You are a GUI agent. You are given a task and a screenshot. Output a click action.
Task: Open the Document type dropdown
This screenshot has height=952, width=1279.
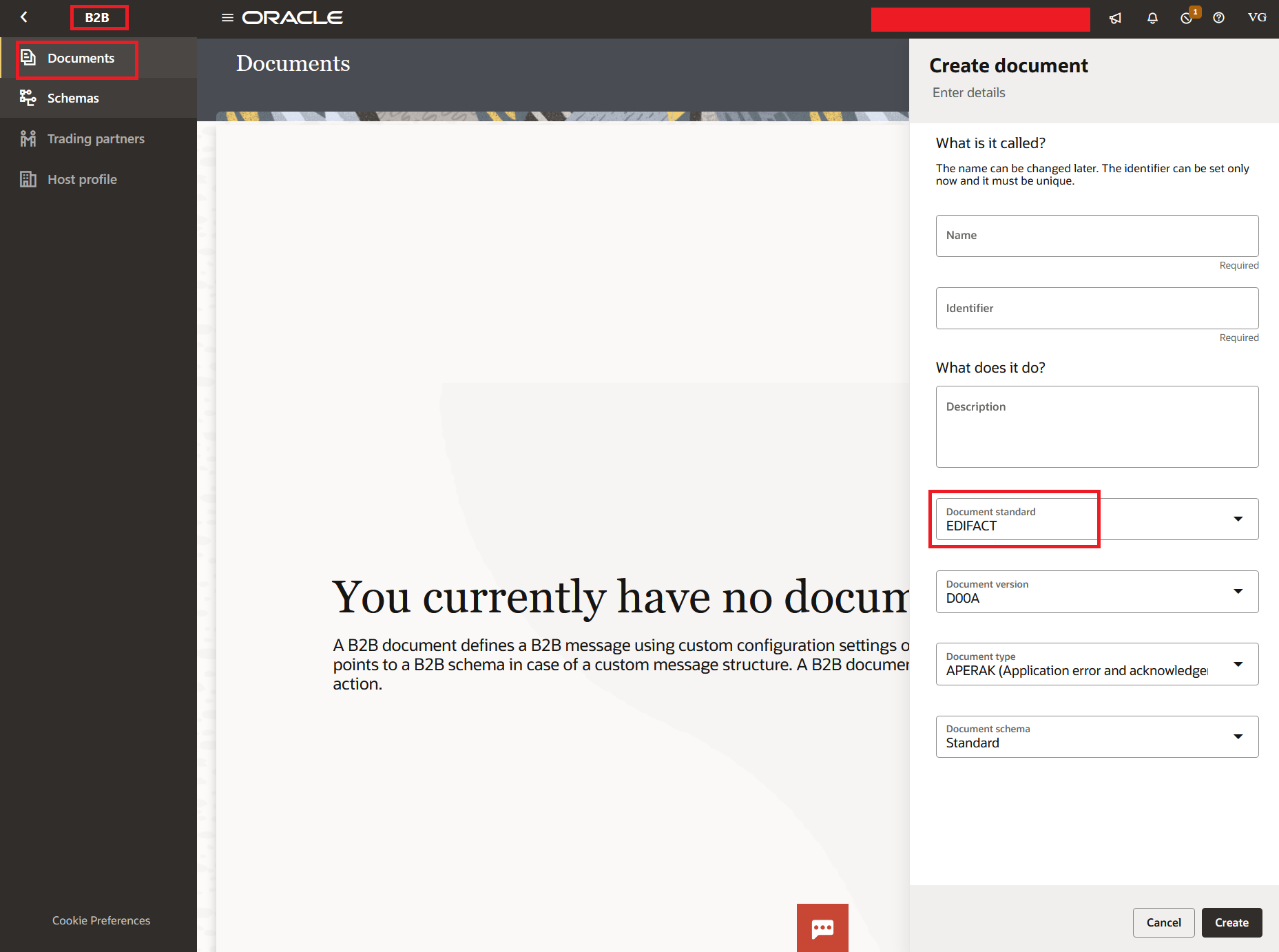[1096, 664]
